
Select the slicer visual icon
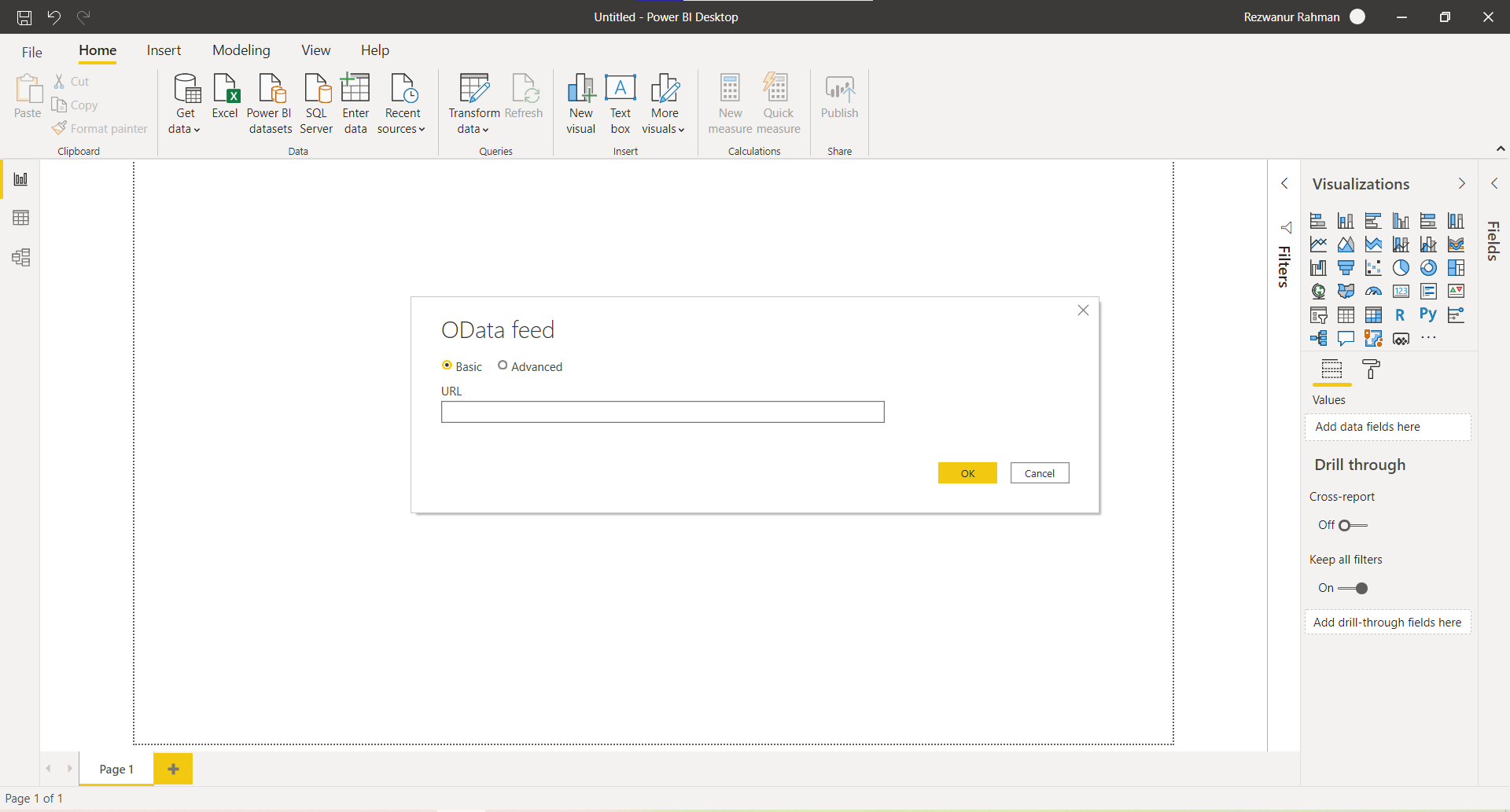pyautogui.click(x=1318, y=314)
